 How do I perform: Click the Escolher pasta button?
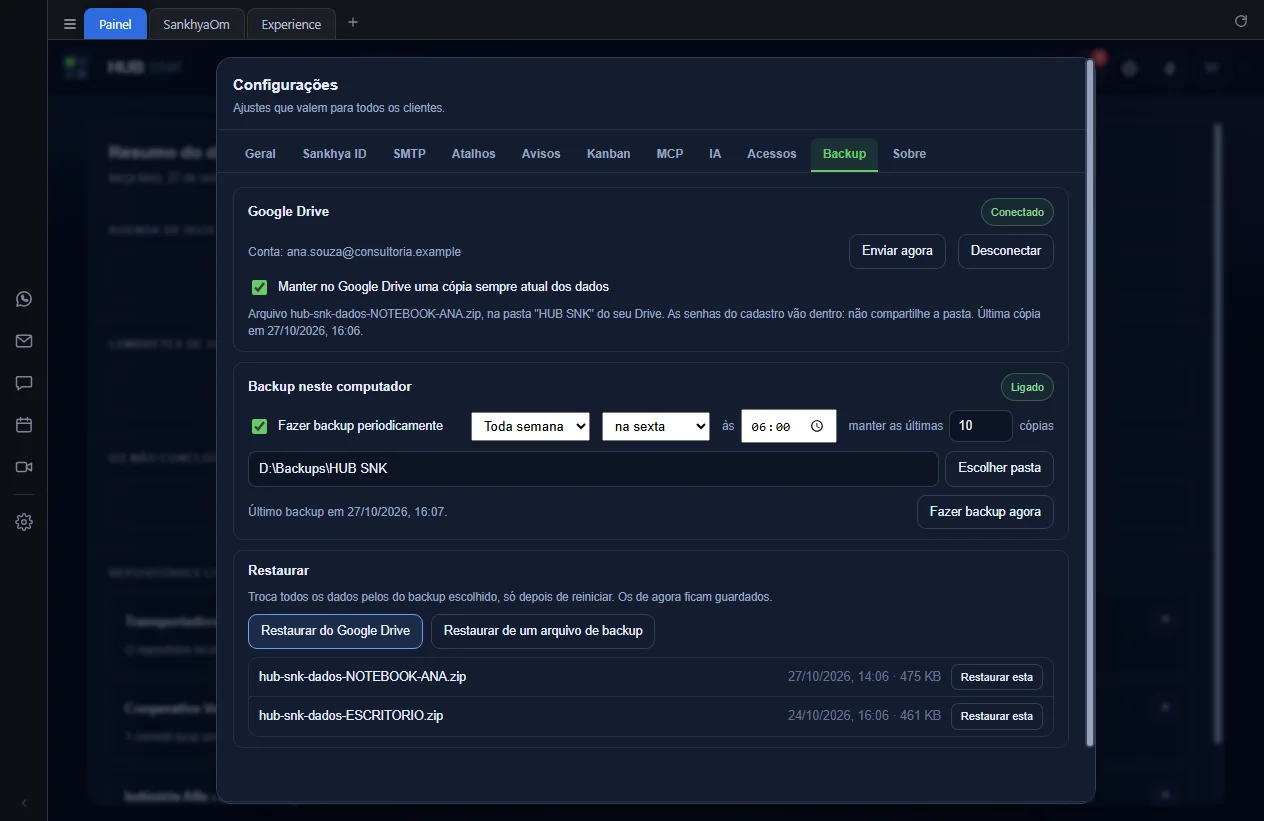999,468
